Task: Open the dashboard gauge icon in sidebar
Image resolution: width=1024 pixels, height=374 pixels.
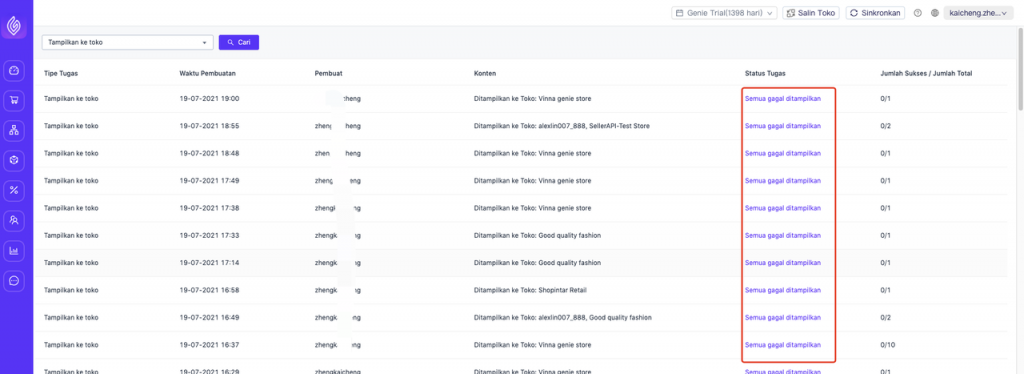Action: pyautogui.click(x=14, y=70)
